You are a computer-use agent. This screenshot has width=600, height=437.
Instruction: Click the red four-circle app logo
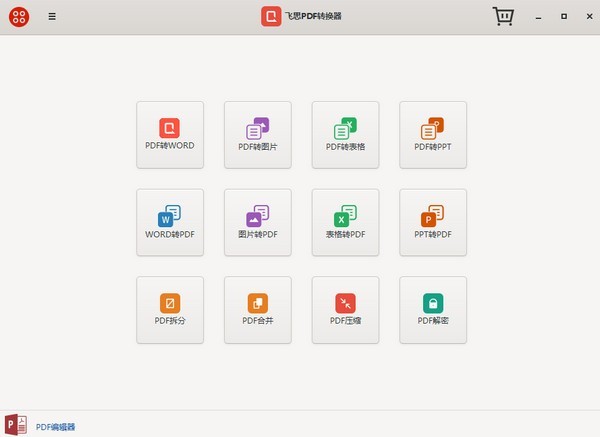click(x=18, y=17)
